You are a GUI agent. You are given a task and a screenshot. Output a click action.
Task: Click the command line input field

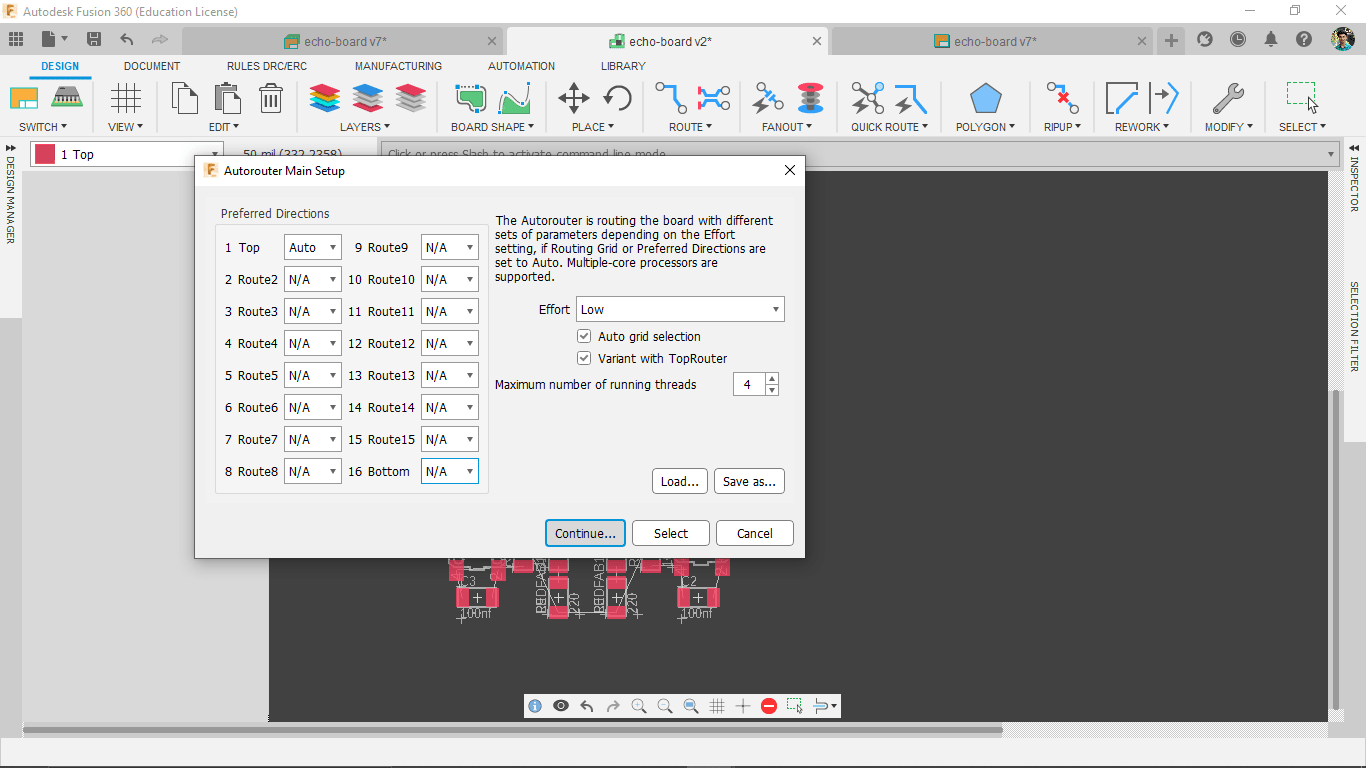(860, 154)
